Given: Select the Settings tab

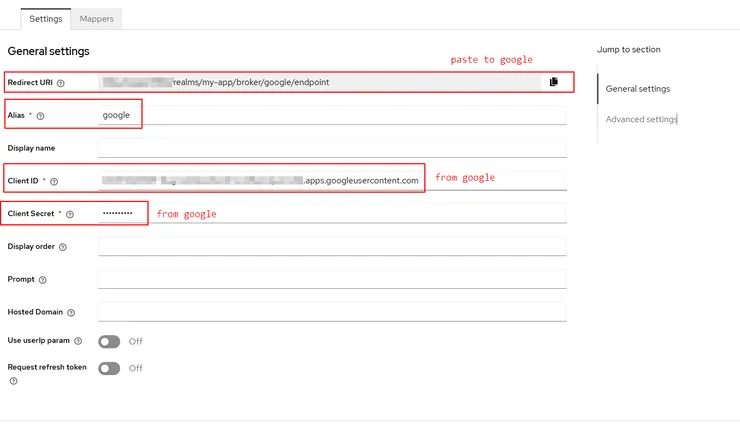Looking at the screenshot, I should pos(46,19).
